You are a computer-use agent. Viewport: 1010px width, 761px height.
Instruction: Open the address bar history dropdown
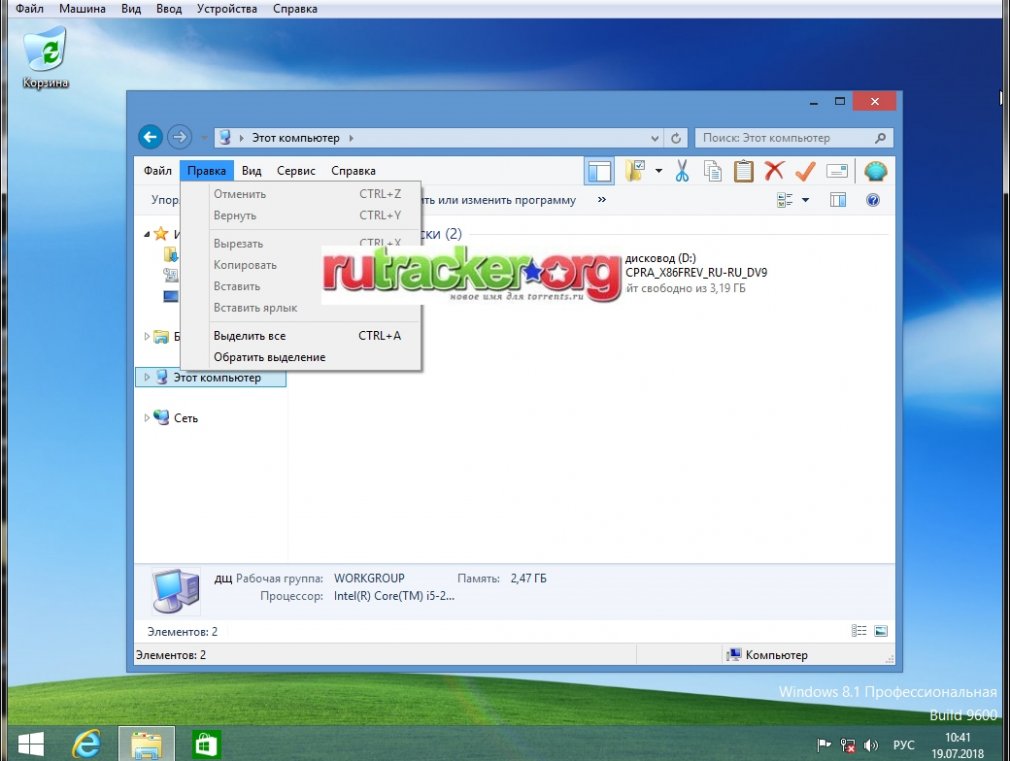click(x=654, y=138)
